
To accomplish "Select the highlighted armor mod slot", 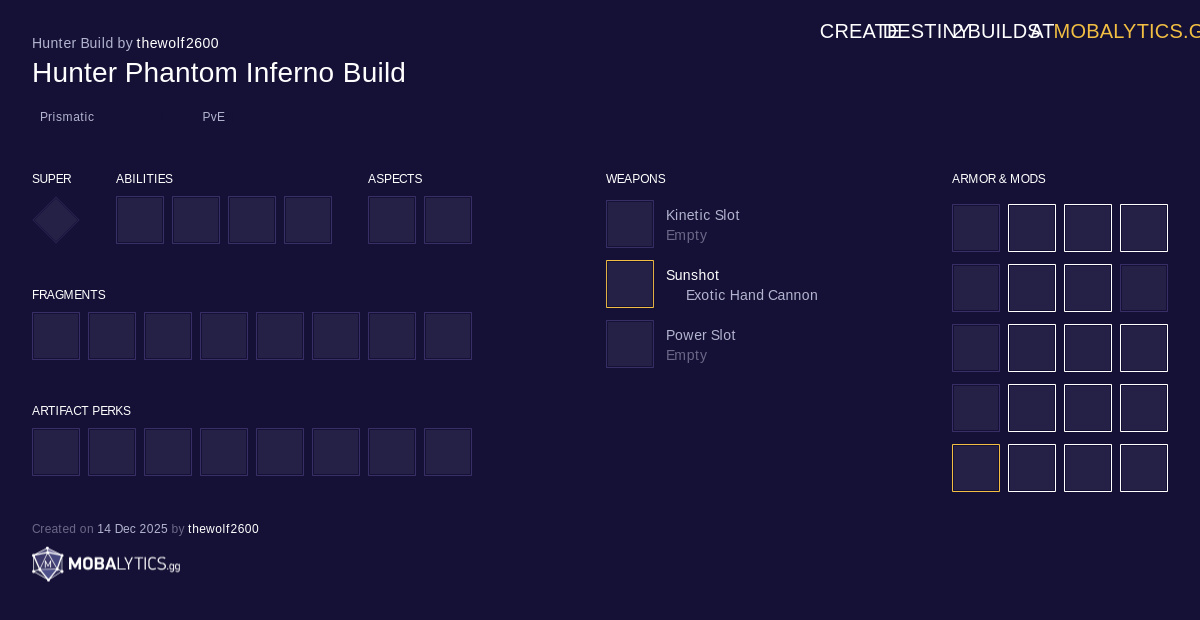I will (976, 468).
